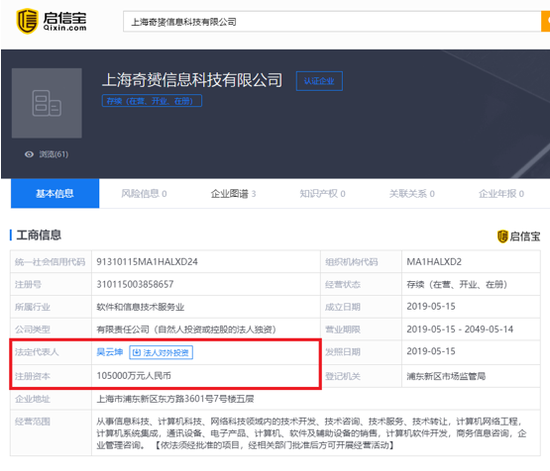This screenshot has width=550, height=471.
Task: Open the 企业年报 tab
Action: (x=501, y=194)
